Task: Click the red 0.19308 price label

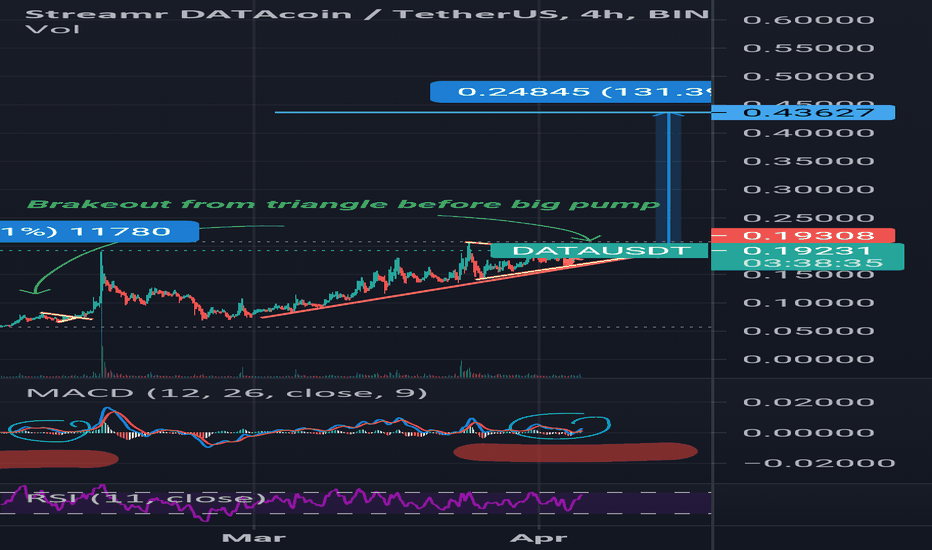Action: tap(803, 235)
